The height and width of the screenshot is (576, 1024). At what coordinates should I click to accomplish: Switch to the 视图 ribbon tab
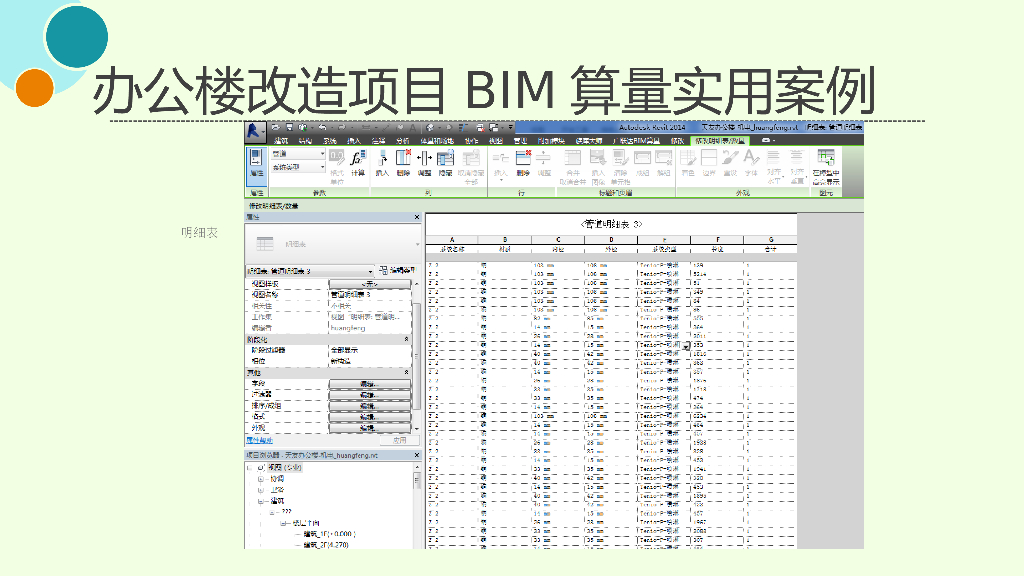496,140
